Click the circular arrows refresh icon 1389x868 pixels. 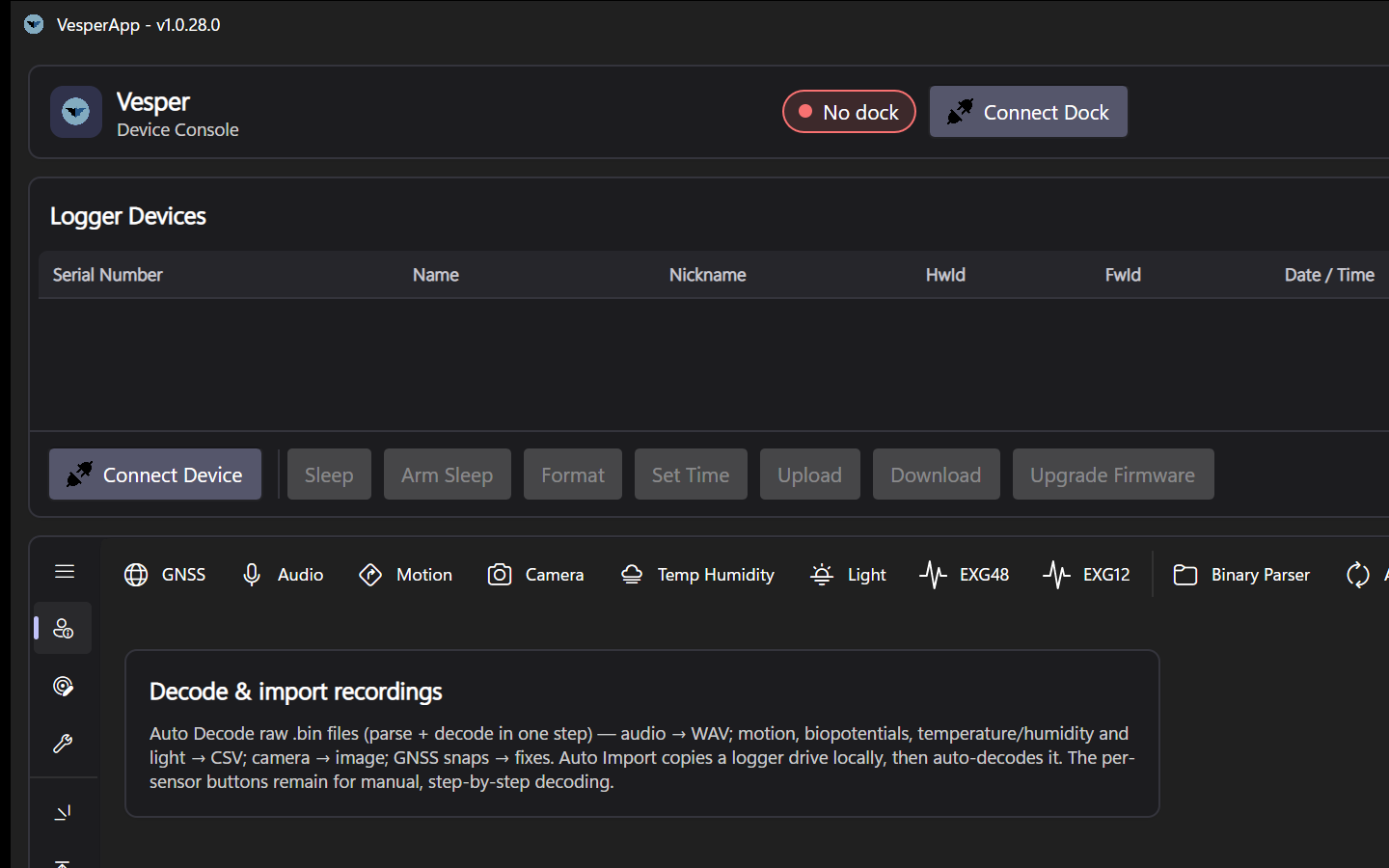click(x=1358, y=575)
